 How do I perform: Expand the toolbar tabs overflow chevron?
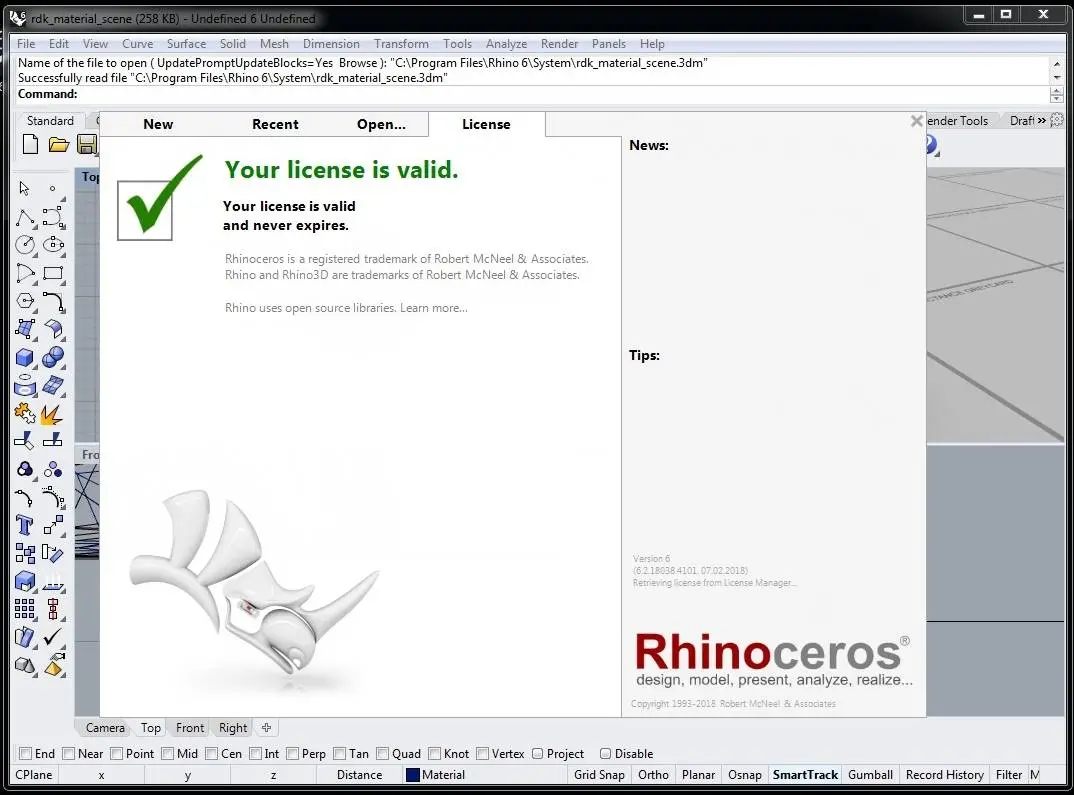[1042, 121]
